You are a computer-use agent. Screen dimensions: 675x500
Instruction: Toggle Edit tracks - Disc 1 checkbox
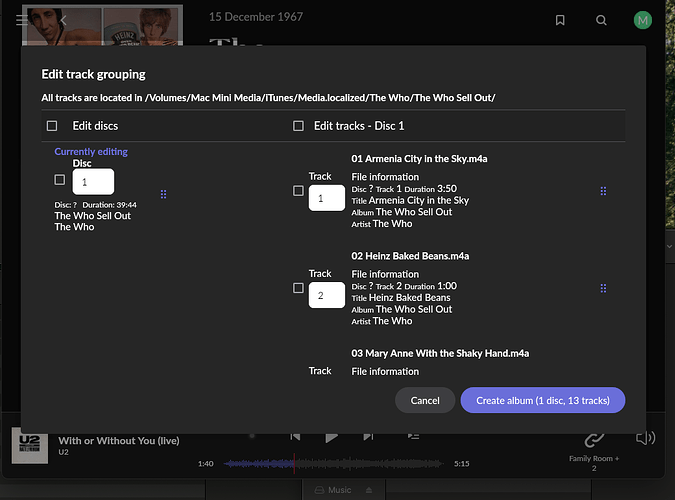(x=298, y=126)
